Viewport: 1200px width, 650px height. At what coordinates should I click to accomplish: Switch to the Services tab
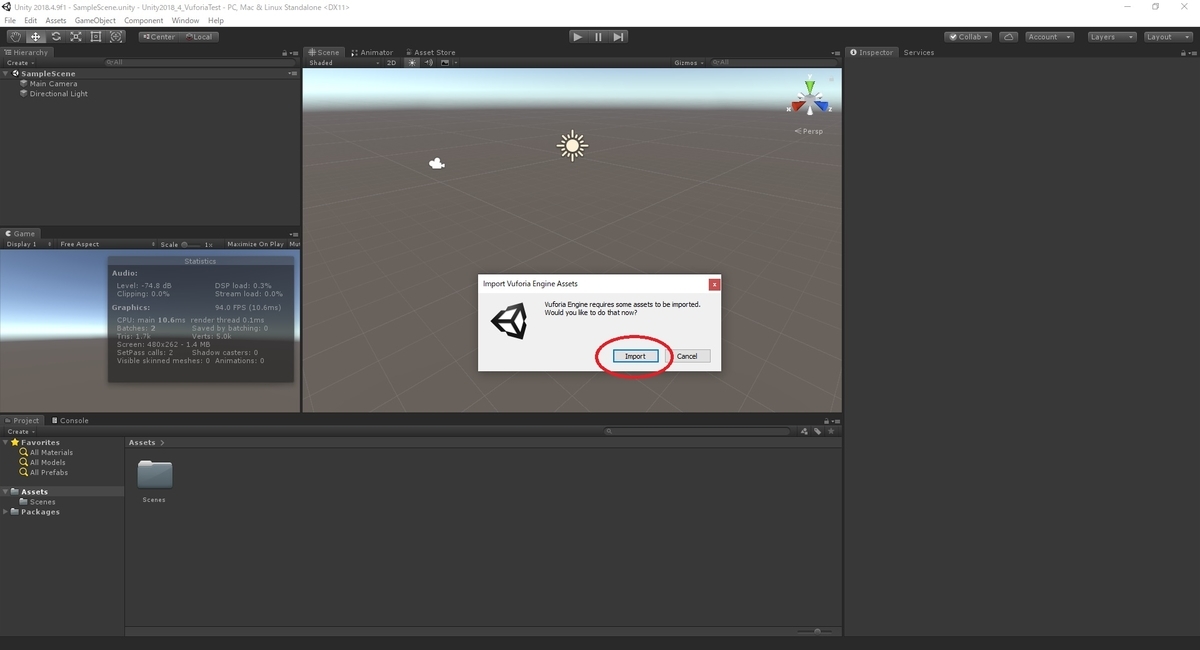(x=919, y=52)
